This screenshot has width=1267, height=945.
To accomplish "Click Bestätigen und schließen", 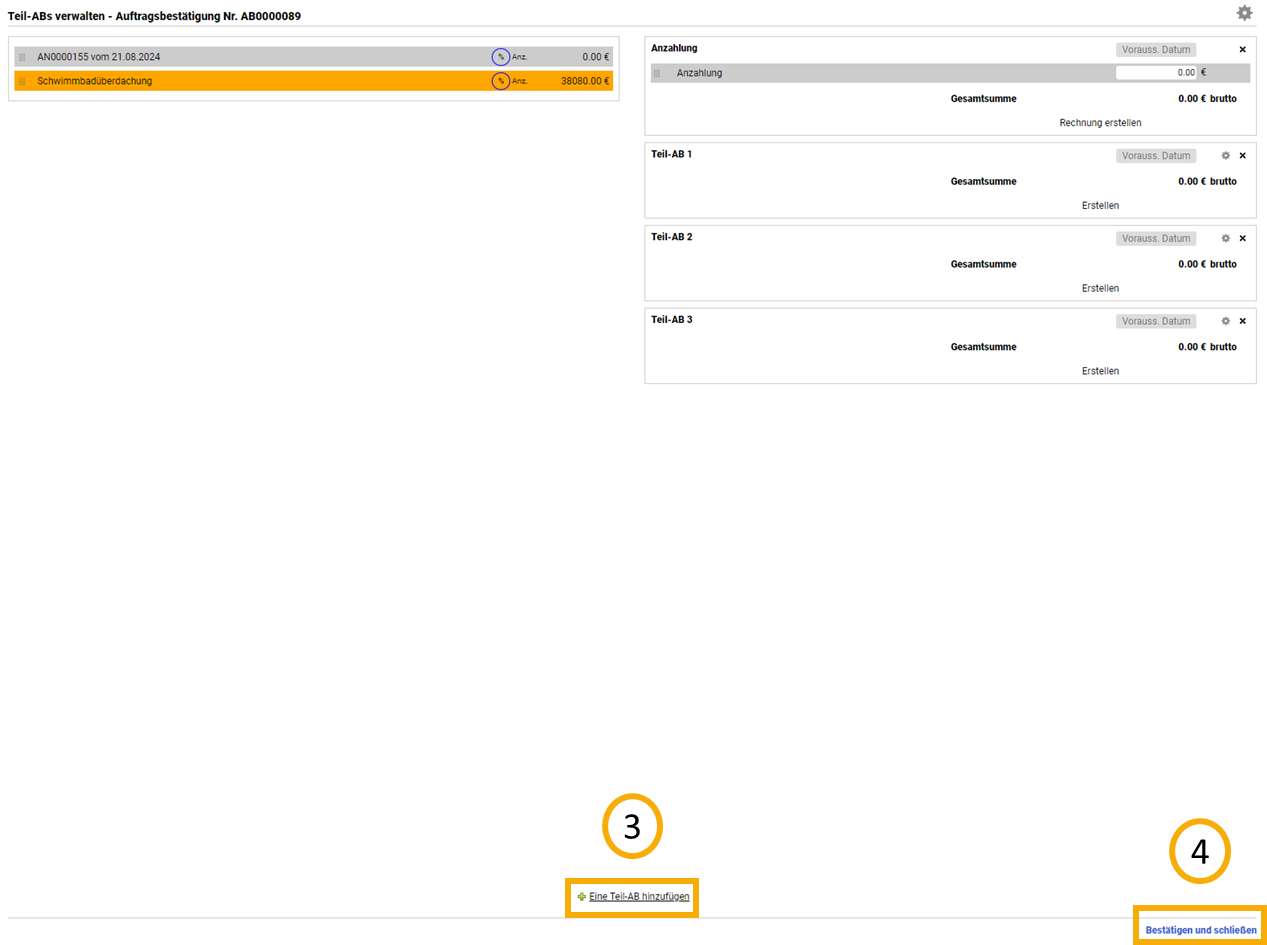I will [x=1201, y=930].
